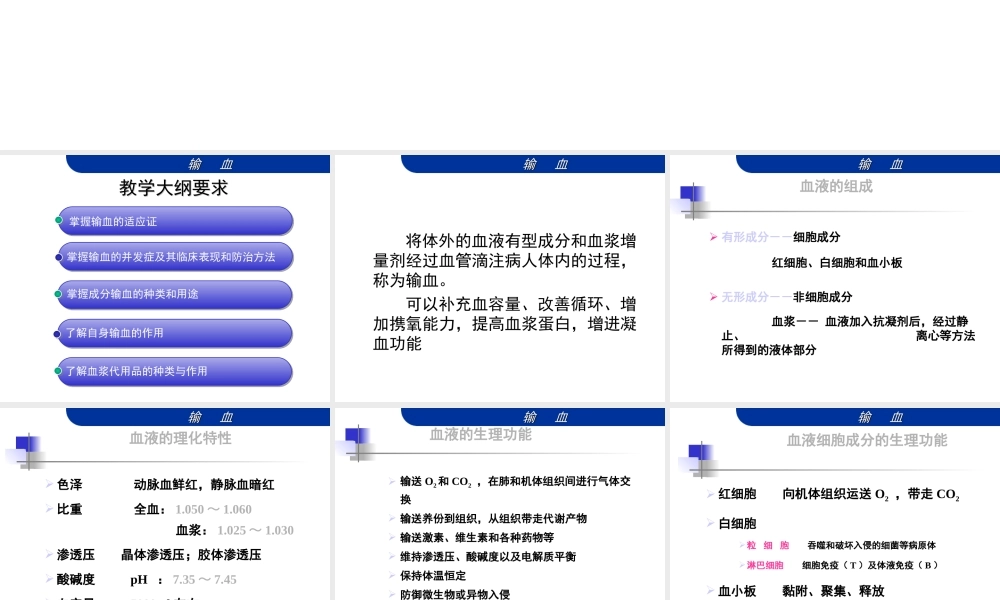Select green bullet beside 了解血浆代用品的种类与作用

point(59,368)
